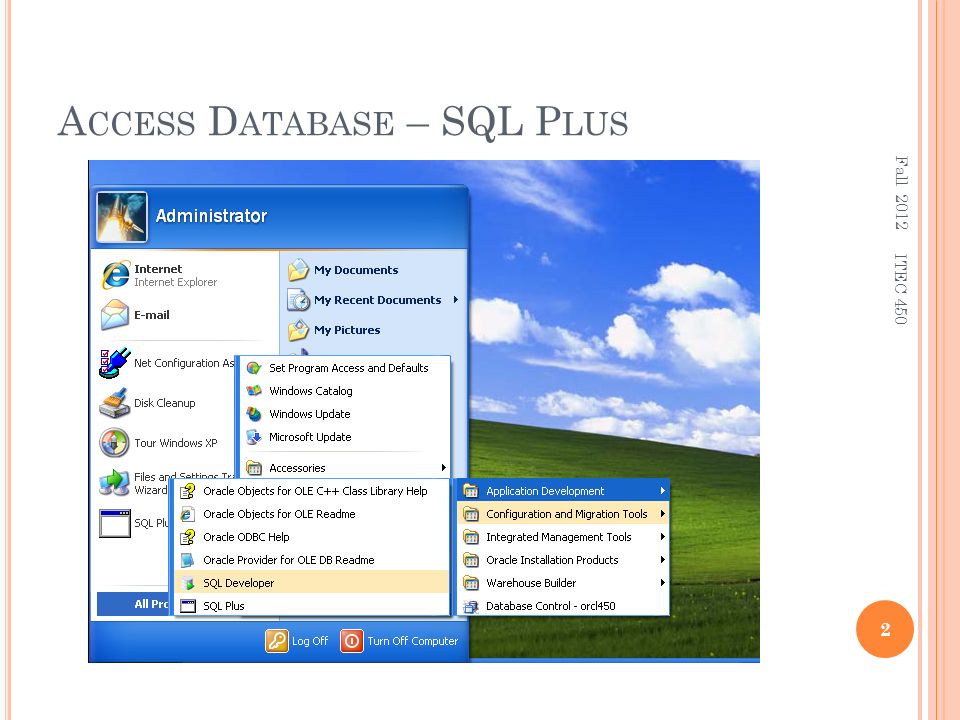Launch Net Configuration Assistant icon
This screenshot has height=720, width=960.
[x=114, y=363]
